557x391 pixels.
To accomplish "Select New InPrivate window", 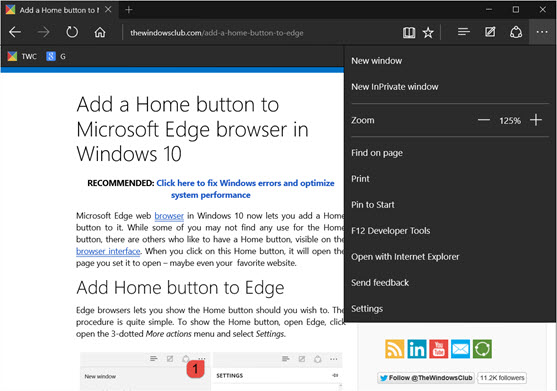I will tap(395, 87).
